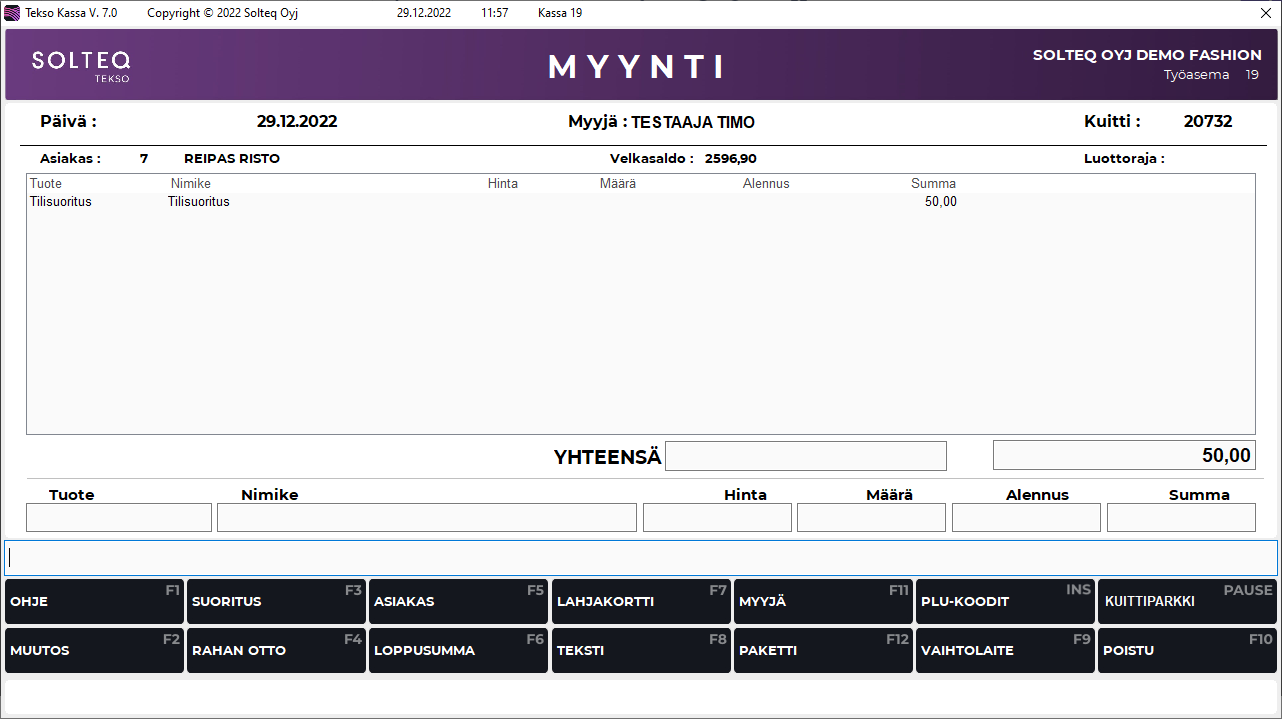Image resolution: width=1282 pixels, height=719 pixels.
Task: Click the Hinta price input field
Action: click(717, 518)
